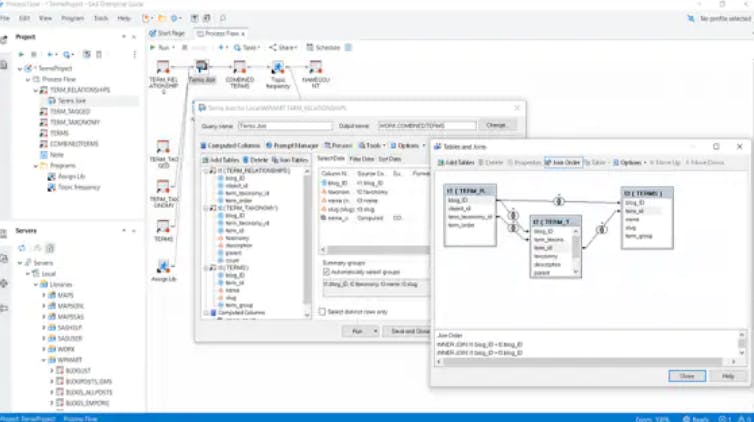Click Close button in Tables and Joins
This screenshot has height=422, width=754.
click(687, 376)
